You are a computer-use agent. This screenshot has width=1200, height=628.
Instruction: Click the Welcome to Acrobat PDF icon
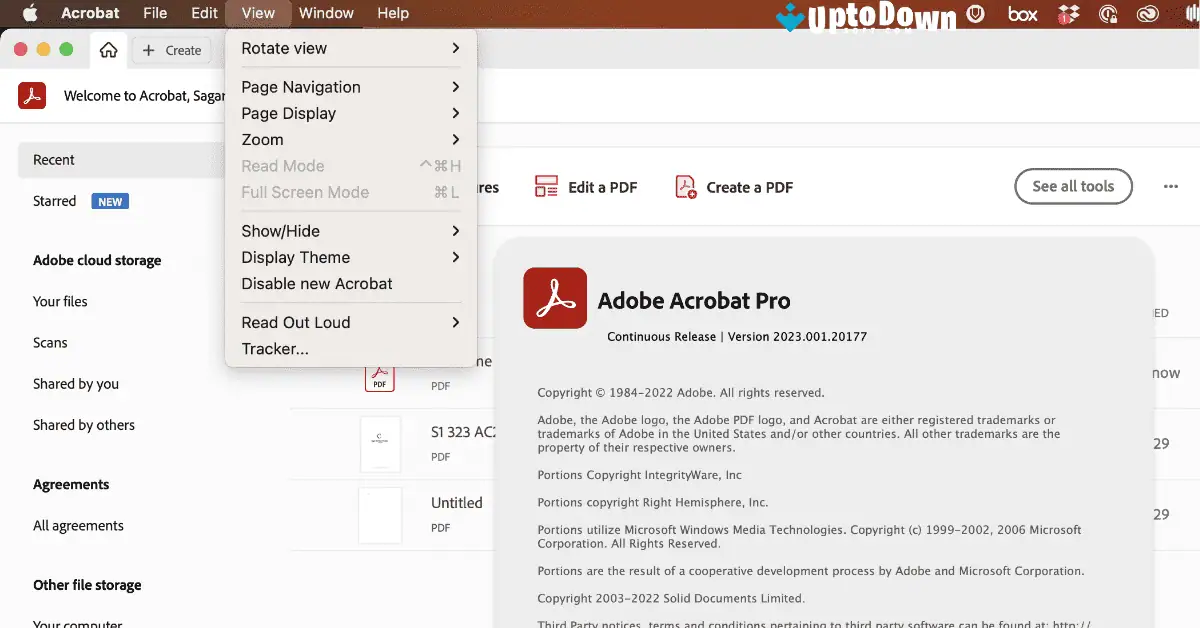click(x=30, y=96)
